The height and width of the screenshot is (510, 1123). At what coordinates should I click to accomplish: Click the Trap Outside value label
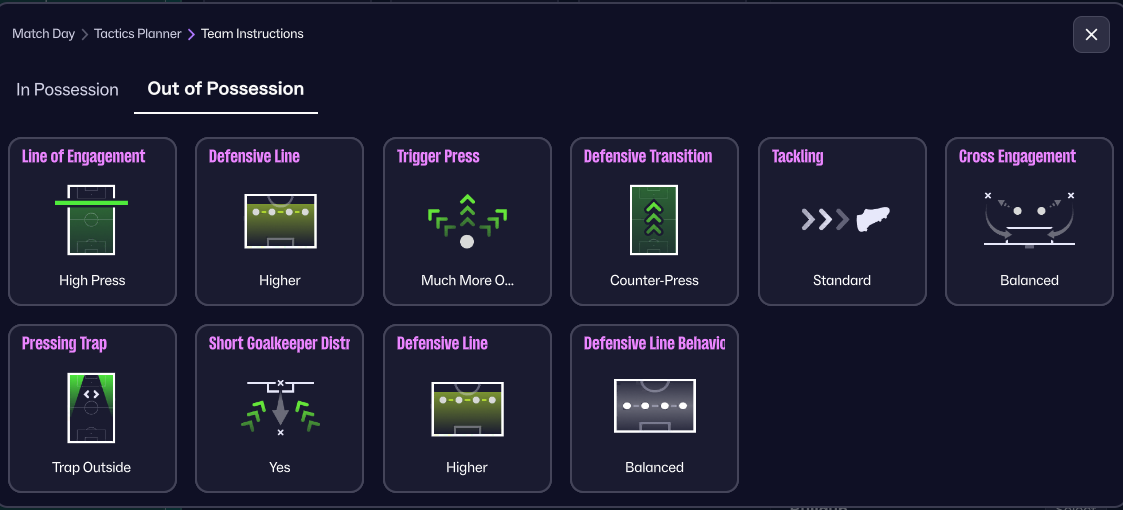pyautogui.click(x=92, y=468)
